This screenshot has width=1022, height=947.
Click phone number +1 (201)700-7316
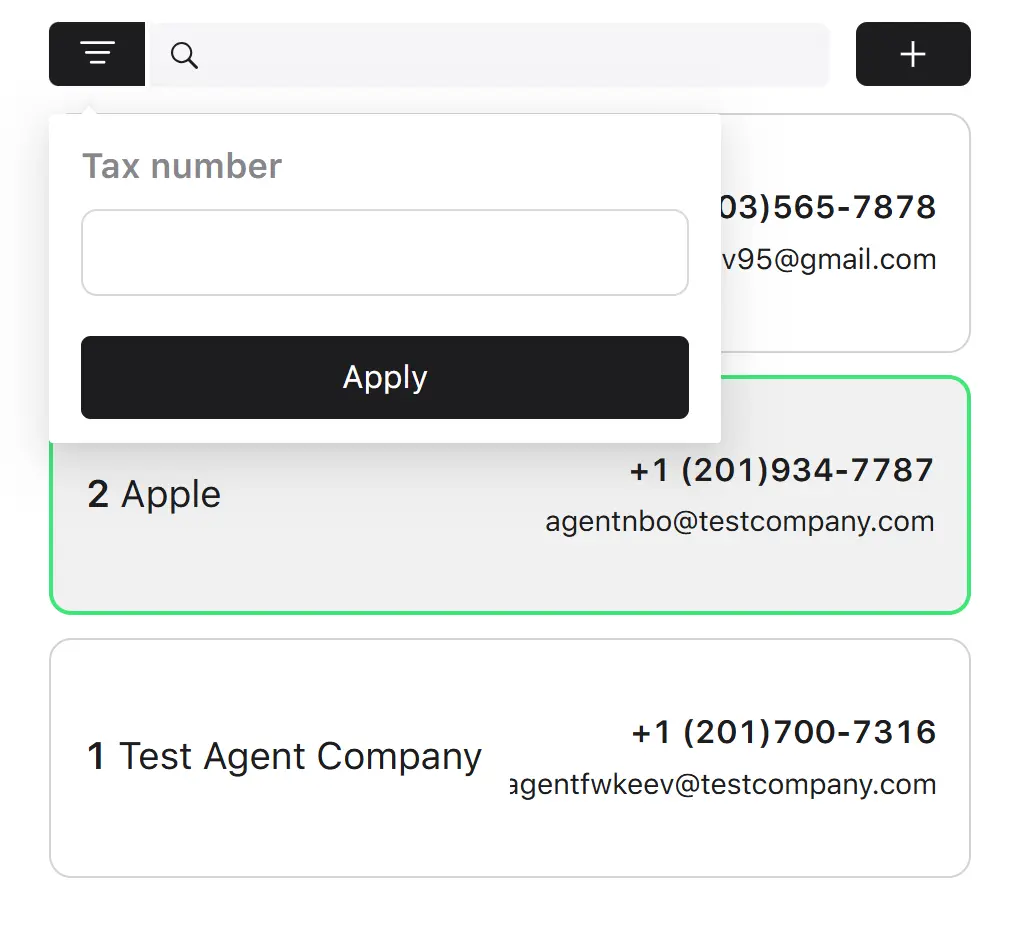click(783, 732)
